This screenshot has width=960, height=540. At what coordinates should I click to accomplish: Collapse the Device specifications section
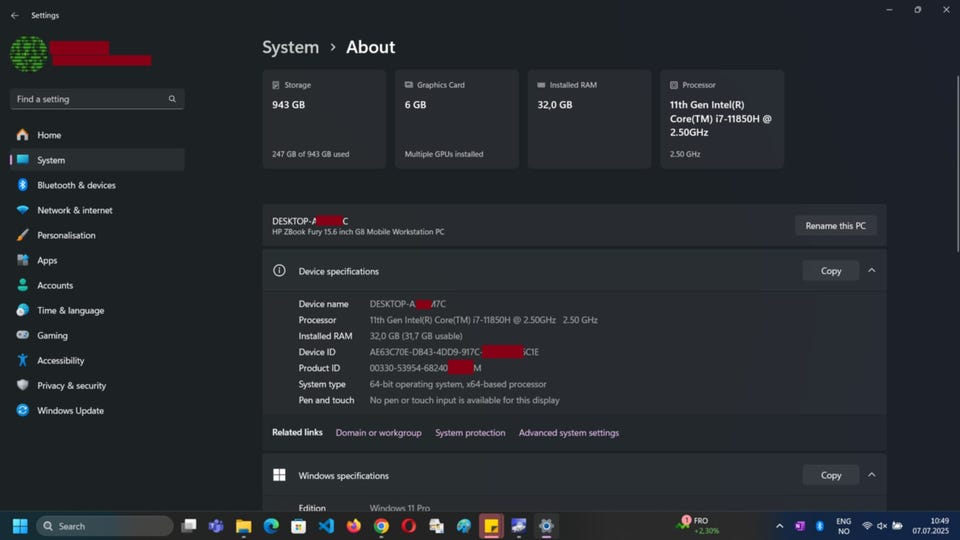click(x=872, y=271)
